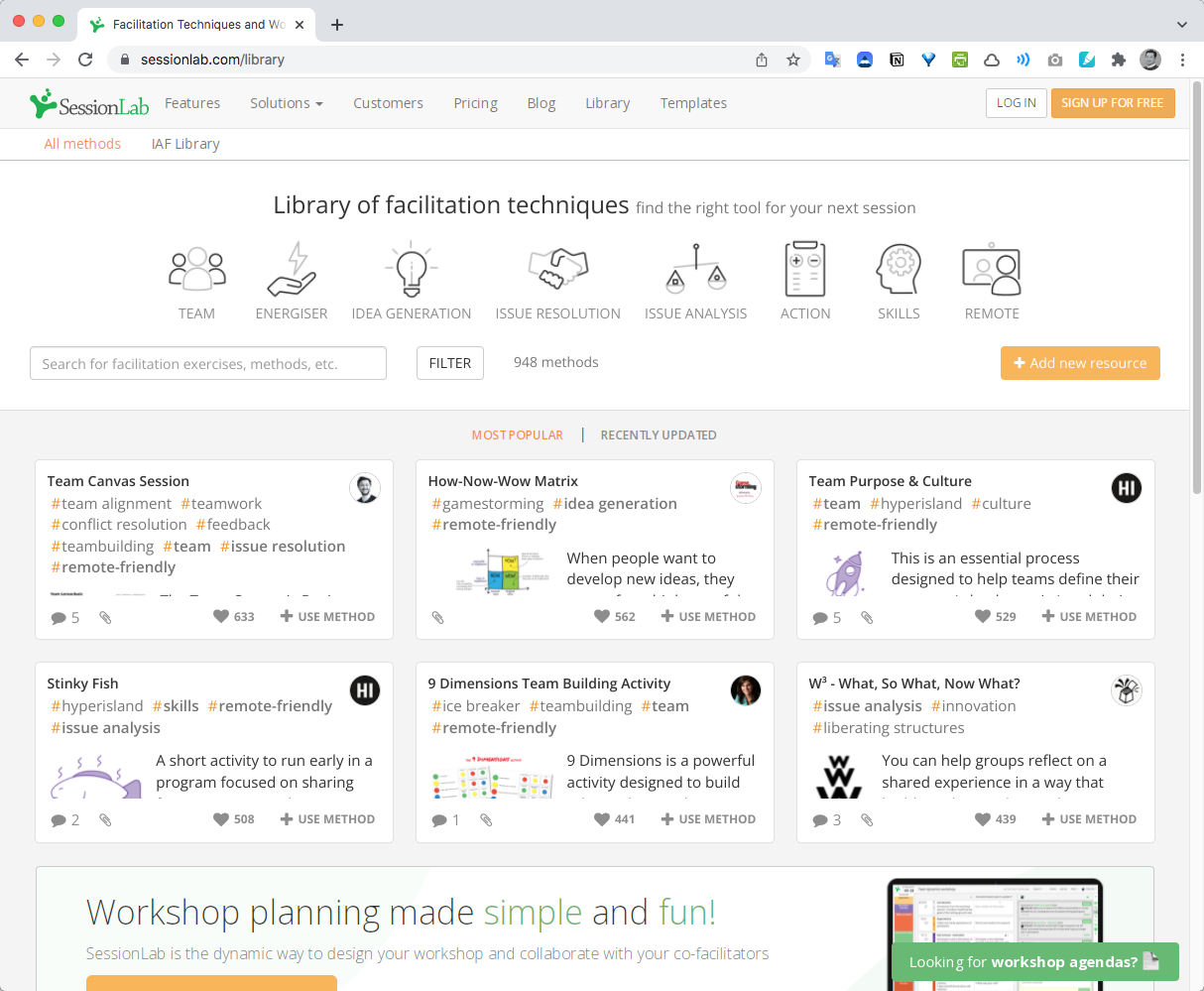Select the REMOTE category icon
The height and width of the screenshot is (991, 1204).
(992, 270)
